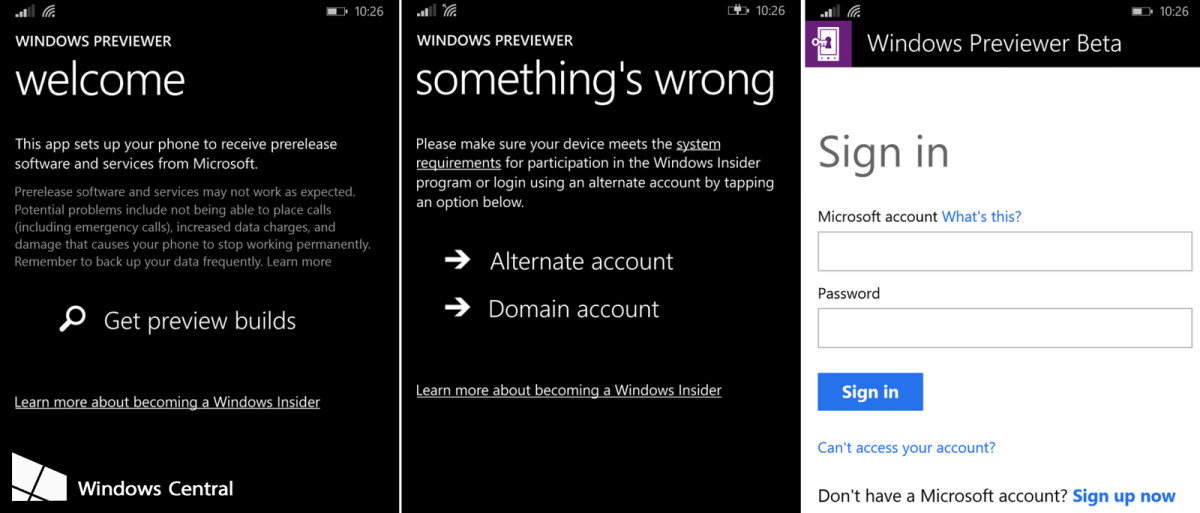The height and width of the screenshot is (513, 1200).
Task: Focus the Microsoft account input field
Action: 1005,251
